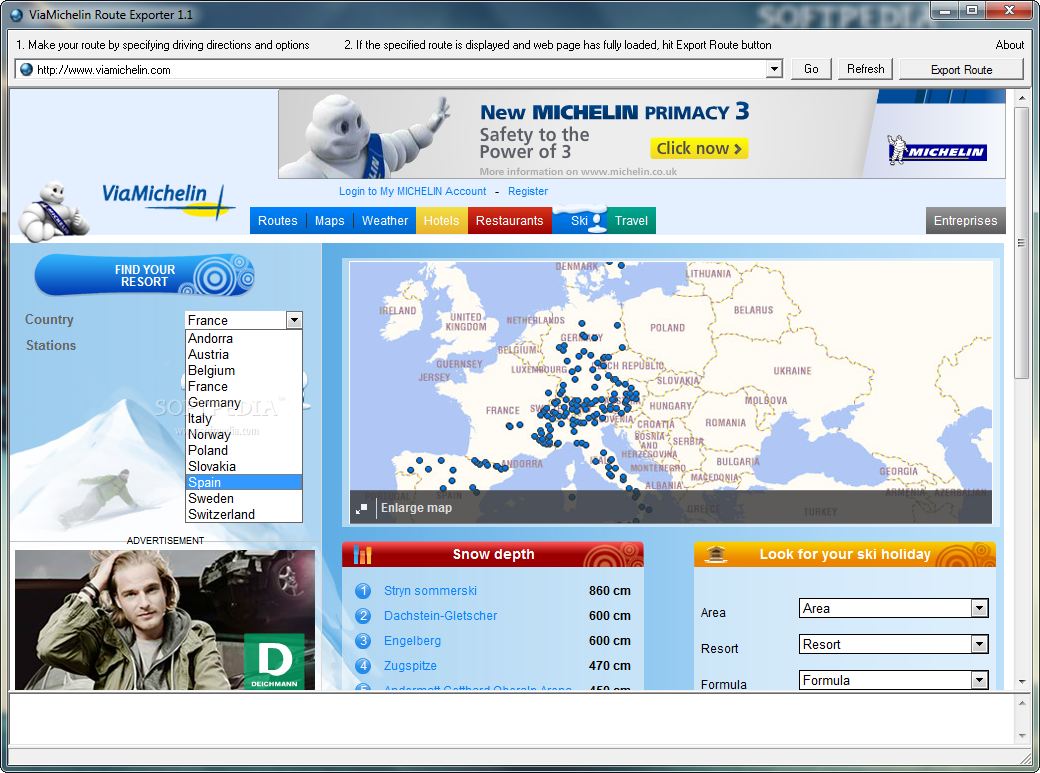
Task: Open the Travel tab
Action: coord(631,221)
